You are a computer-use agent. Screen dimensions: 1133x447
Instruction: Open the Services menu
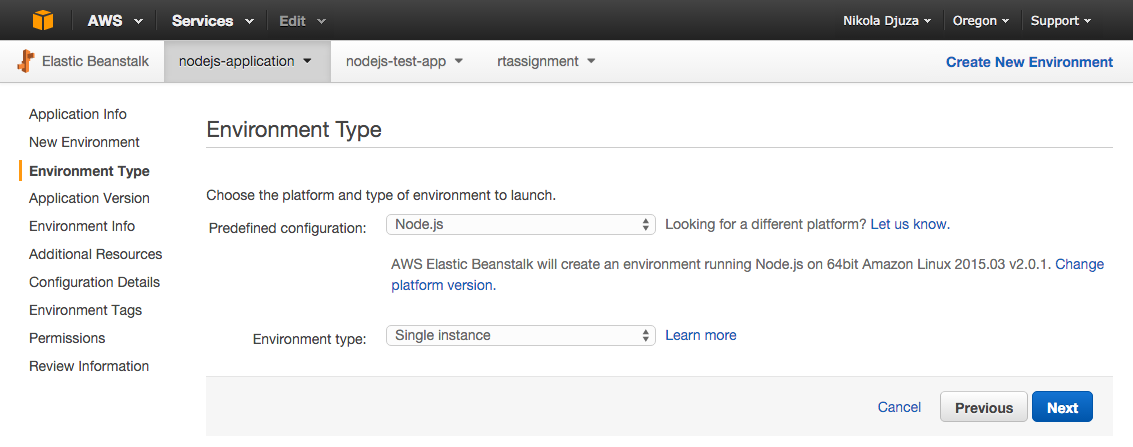(212, 21)
